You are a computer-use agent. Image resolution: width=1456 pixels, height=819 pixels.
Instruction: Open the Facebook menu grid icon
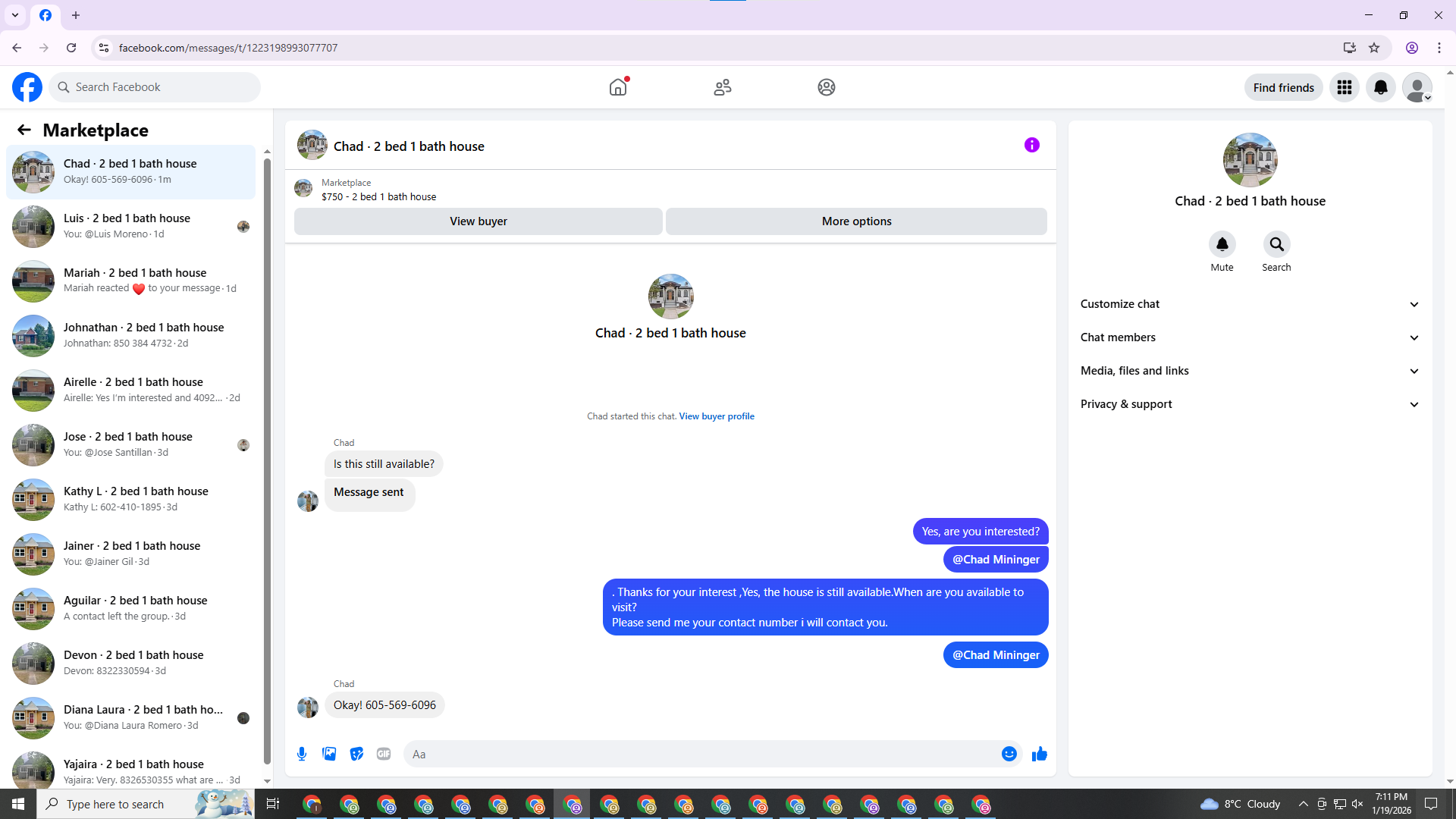(x=1345, y=87)
